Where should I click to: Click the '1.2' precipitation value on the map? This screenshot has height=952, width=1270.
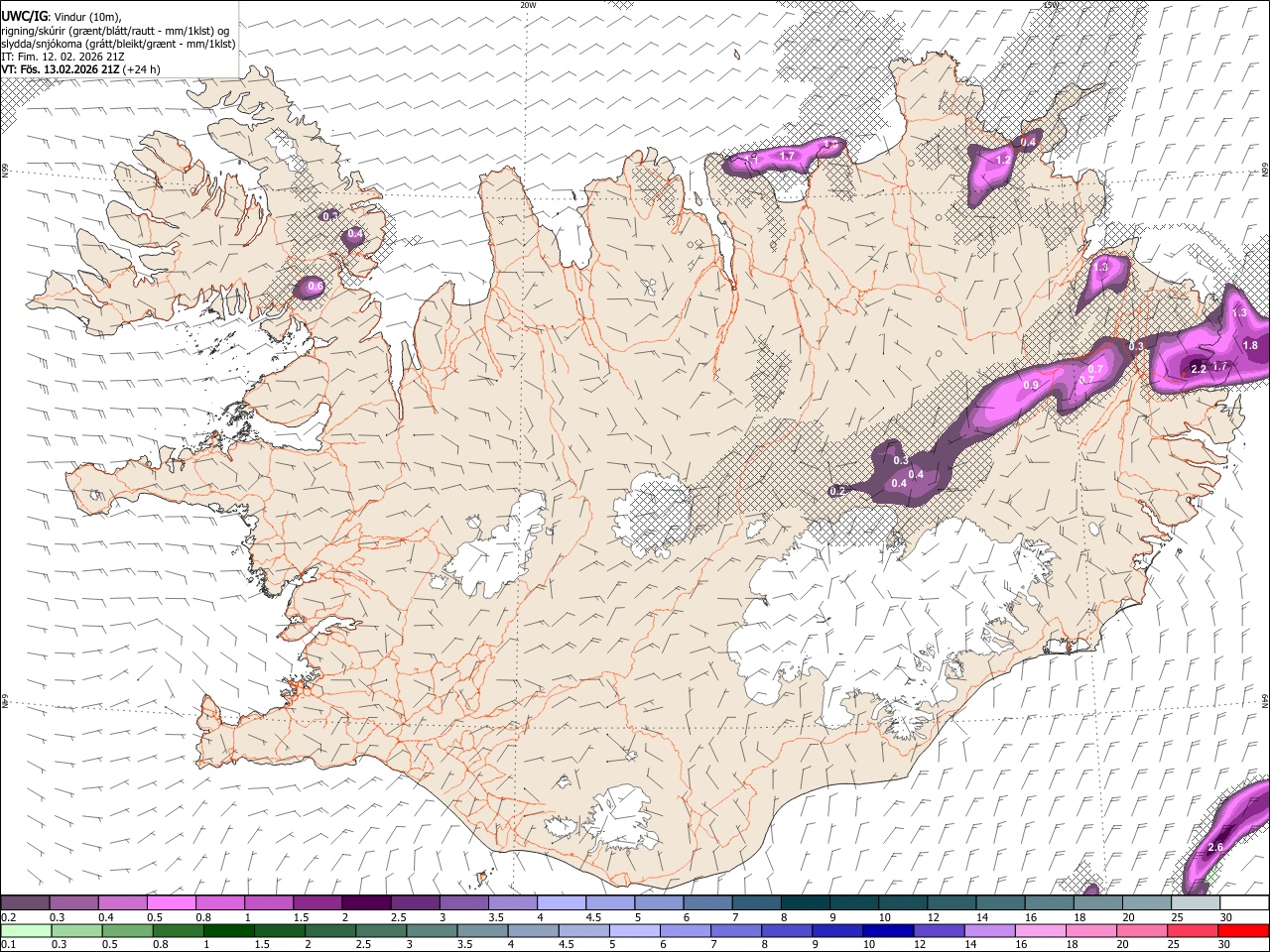click(x=1003, y=160)
